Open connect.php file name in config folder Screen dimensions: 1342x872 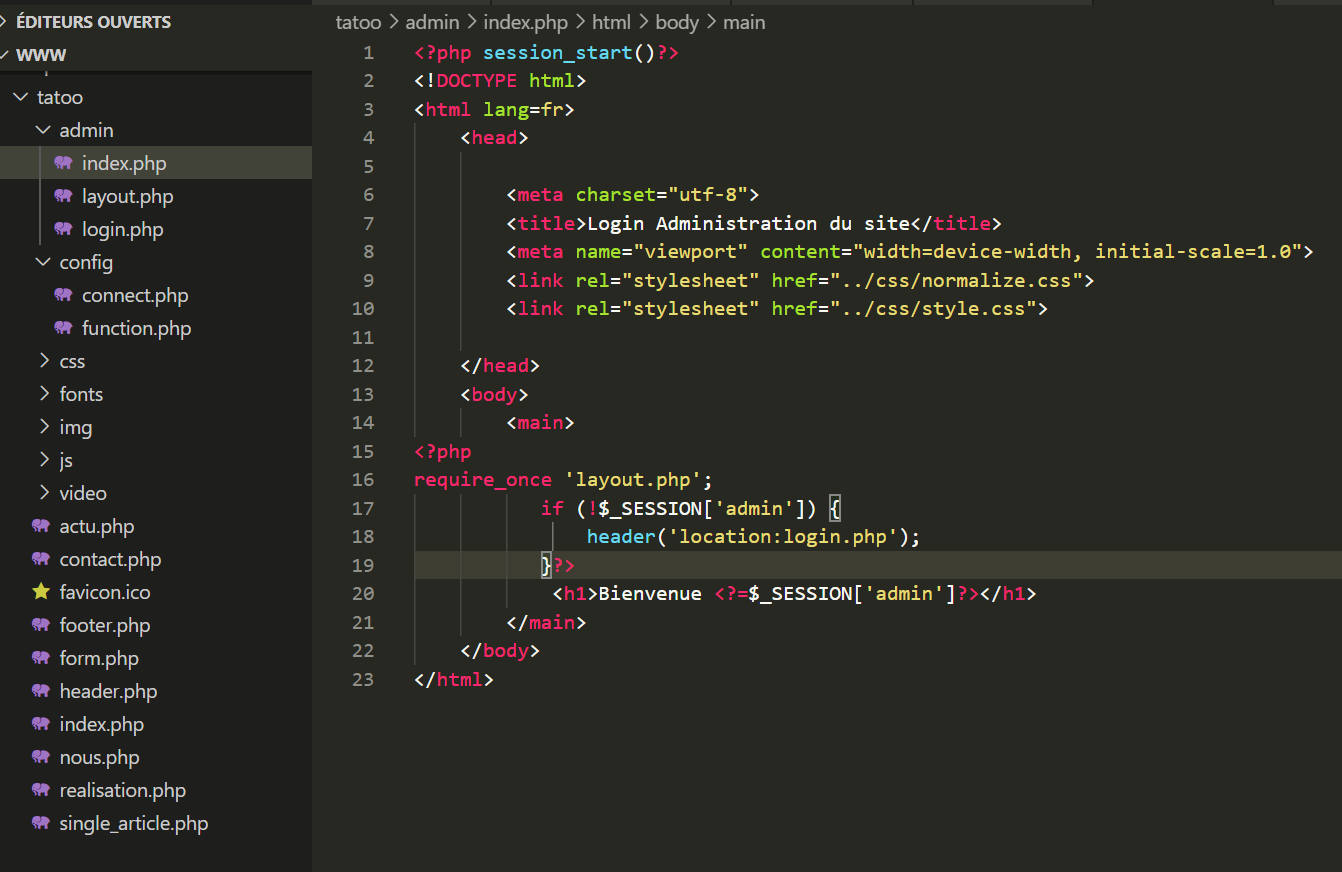click(135, 295)
